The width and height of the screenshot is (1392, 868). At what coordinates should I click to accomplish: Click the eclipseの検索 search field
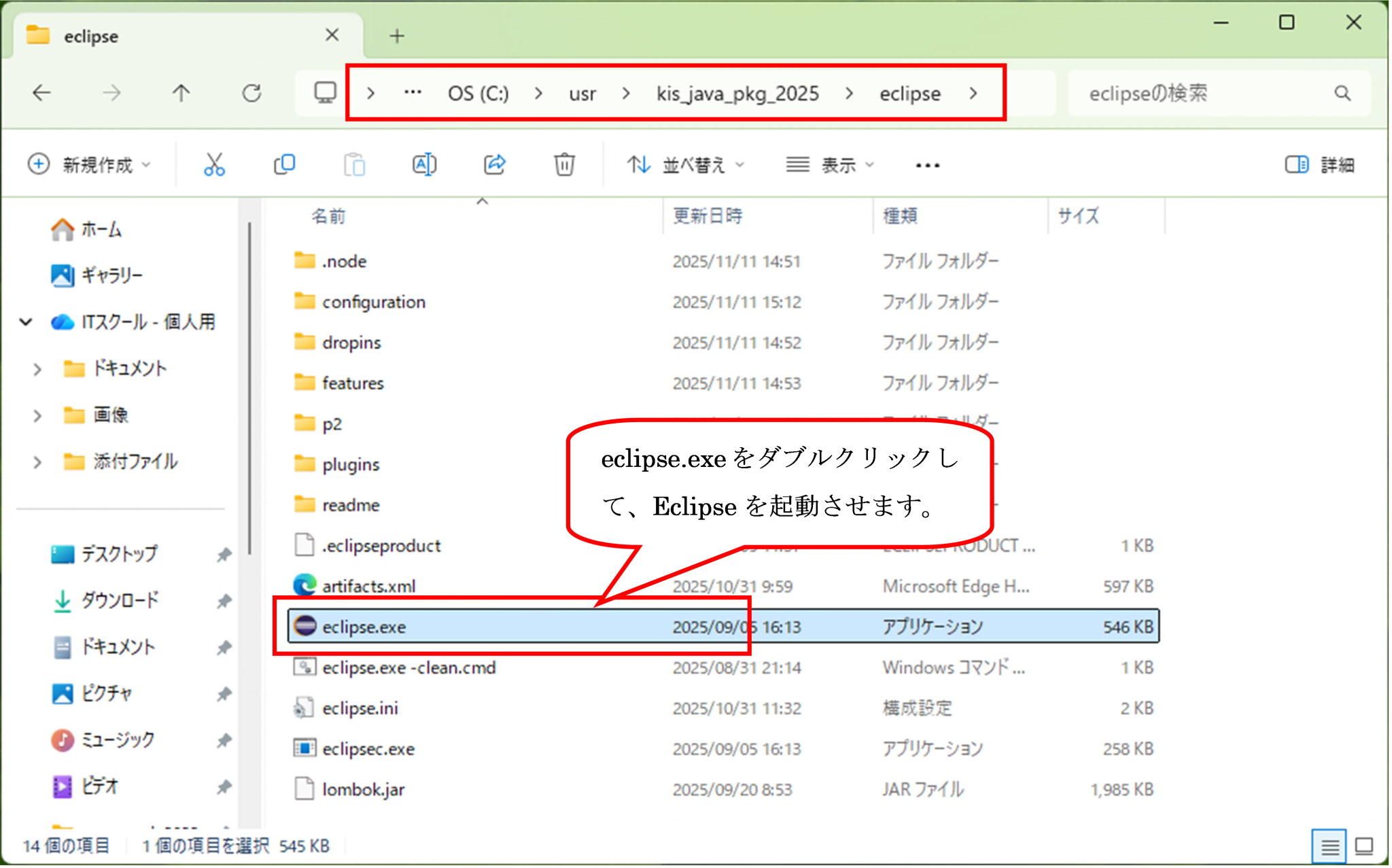(1217, 93)
